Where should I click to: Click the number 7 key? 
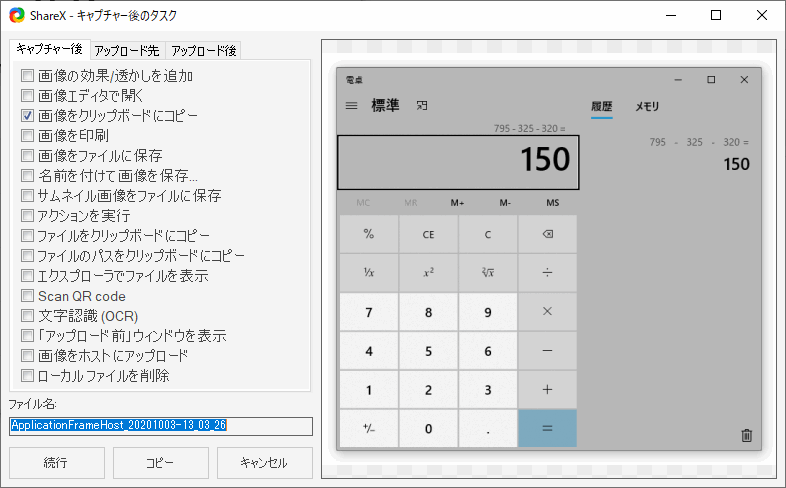click(369, 312)
